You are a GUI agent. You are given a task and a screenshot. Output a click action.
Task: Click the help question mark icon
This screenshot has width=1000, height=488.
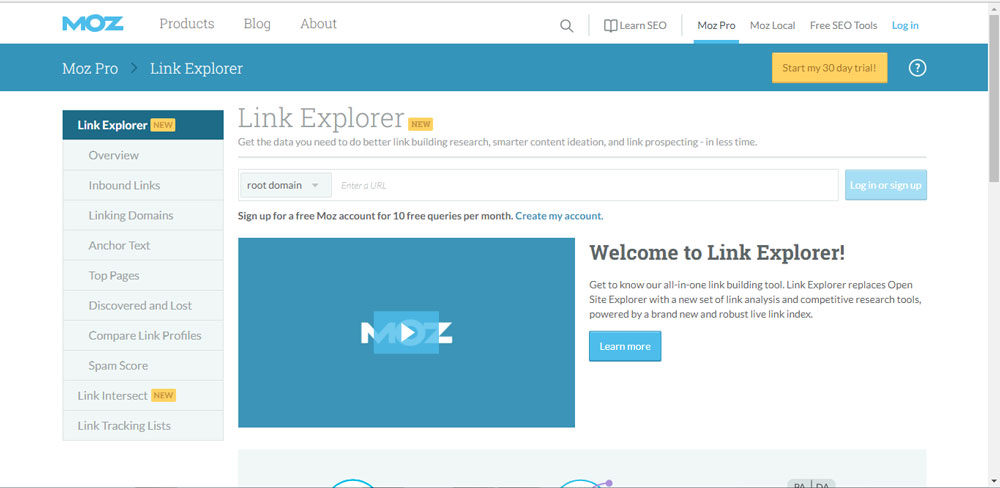(917, 68)
